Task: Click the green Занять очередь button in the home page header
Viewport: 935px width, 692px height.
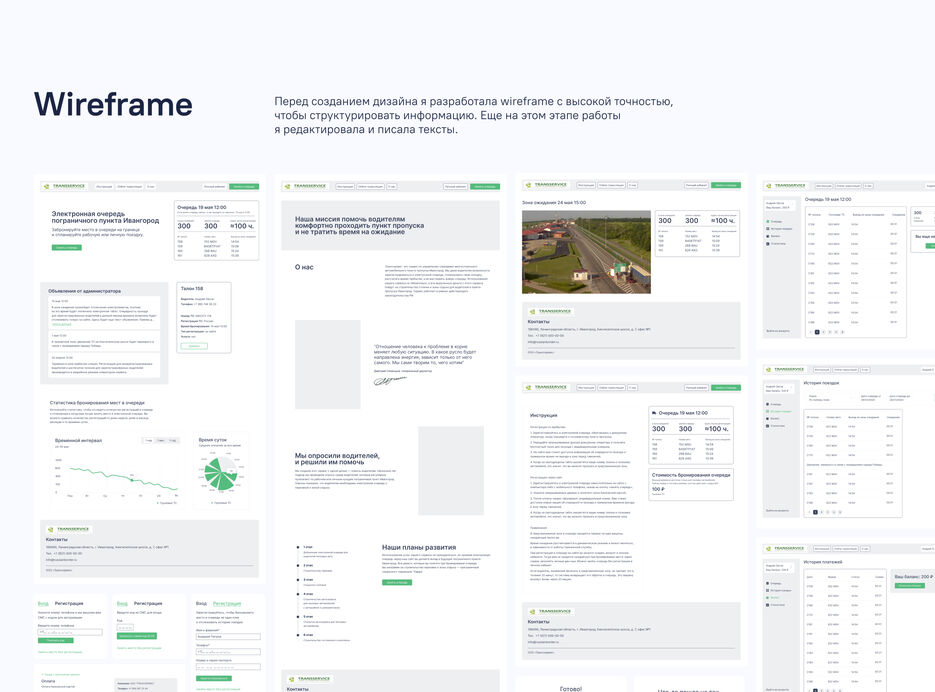Action: 244,187
